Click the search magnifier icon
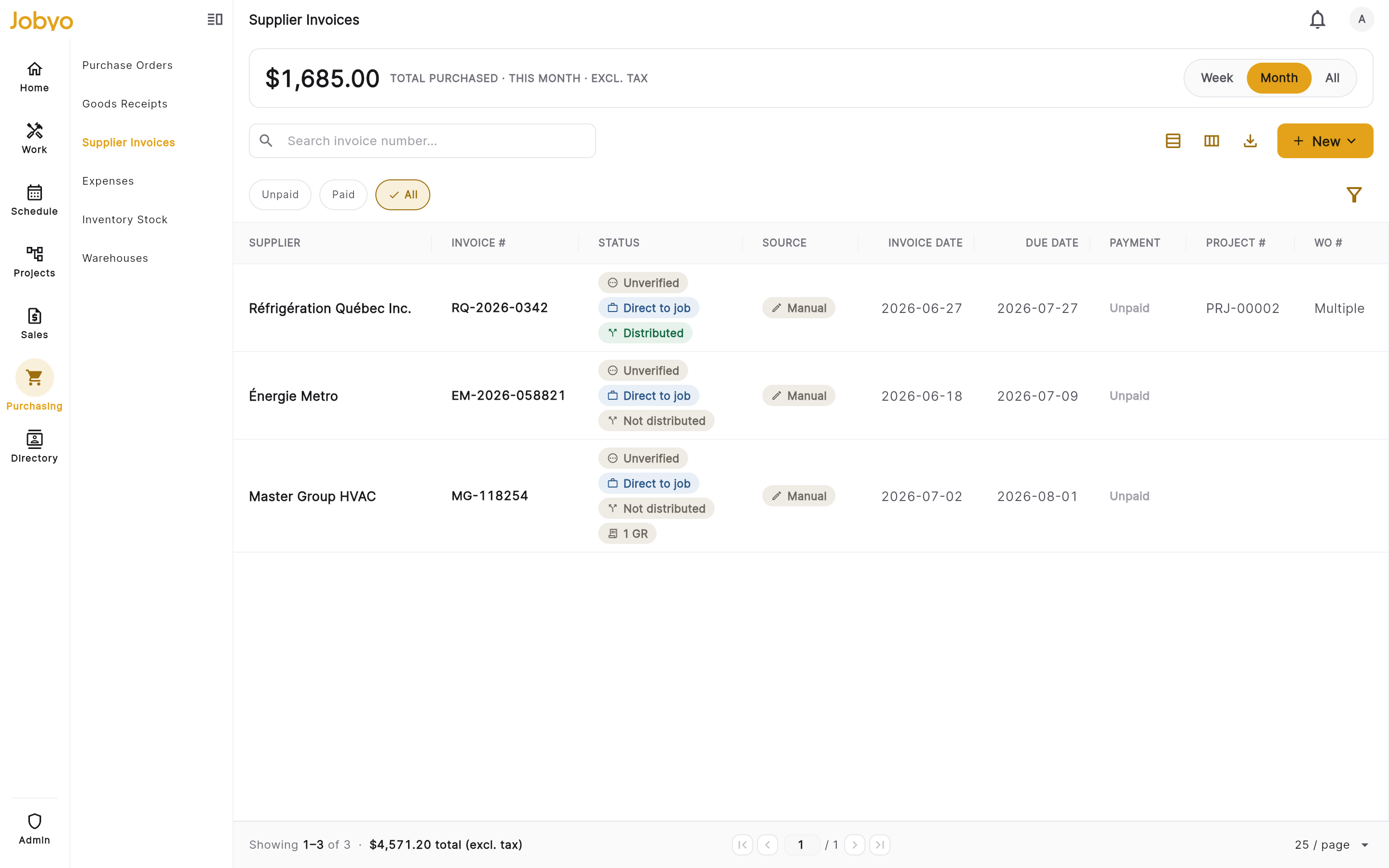The width and height of the screenshot is (1389, 868). [266, 141]
